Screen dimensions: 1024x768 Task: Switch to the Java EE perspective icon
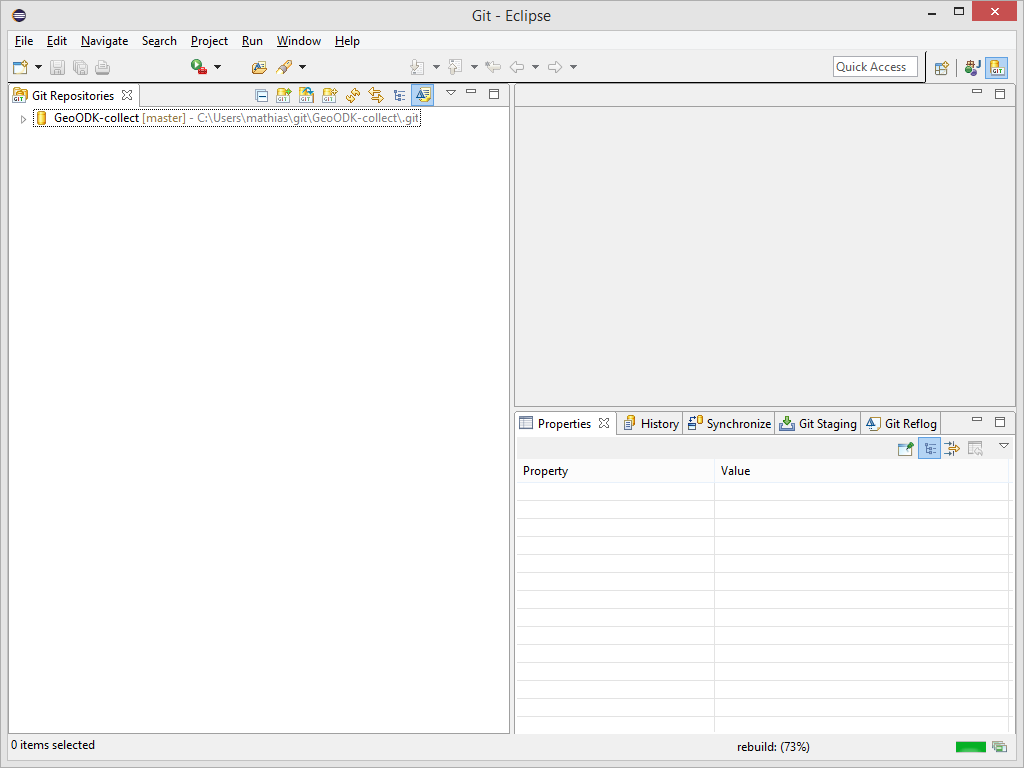point(972,67)
